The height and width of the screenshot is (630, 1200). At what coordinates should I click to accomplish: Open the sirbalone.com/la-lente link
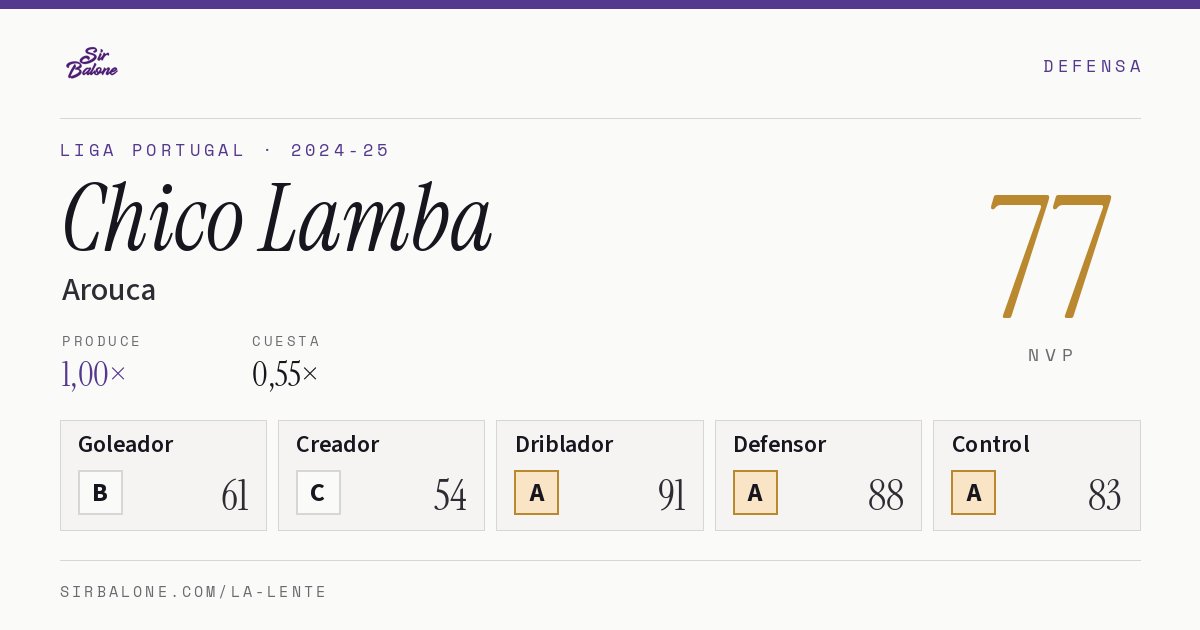(x=194, y=592)
